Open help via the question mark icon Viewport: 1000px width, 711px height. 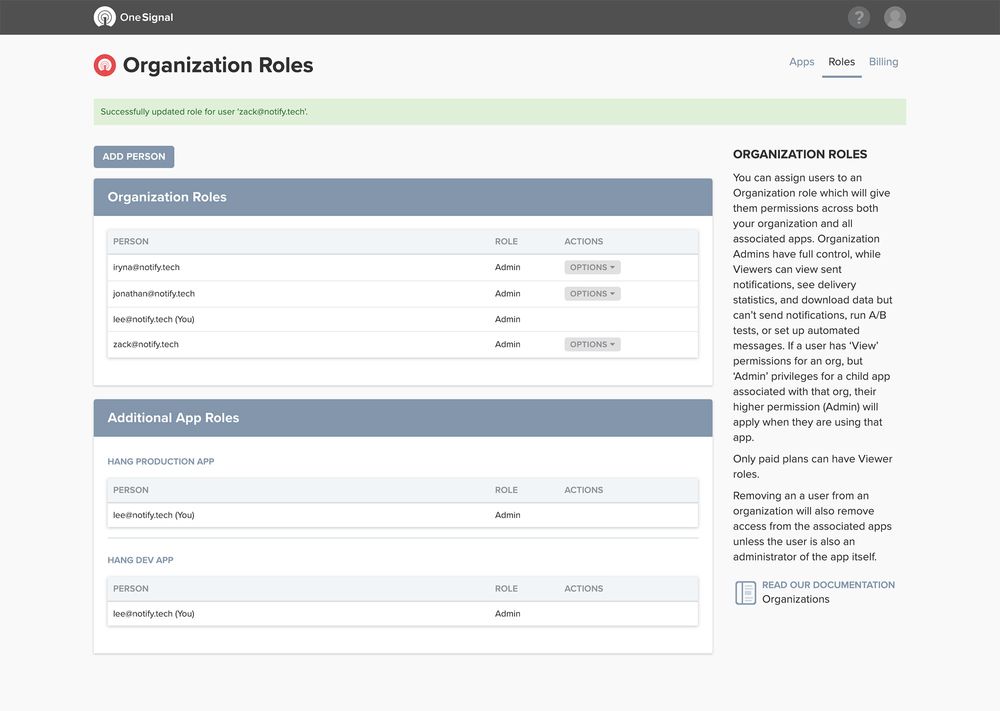point(858,16)
